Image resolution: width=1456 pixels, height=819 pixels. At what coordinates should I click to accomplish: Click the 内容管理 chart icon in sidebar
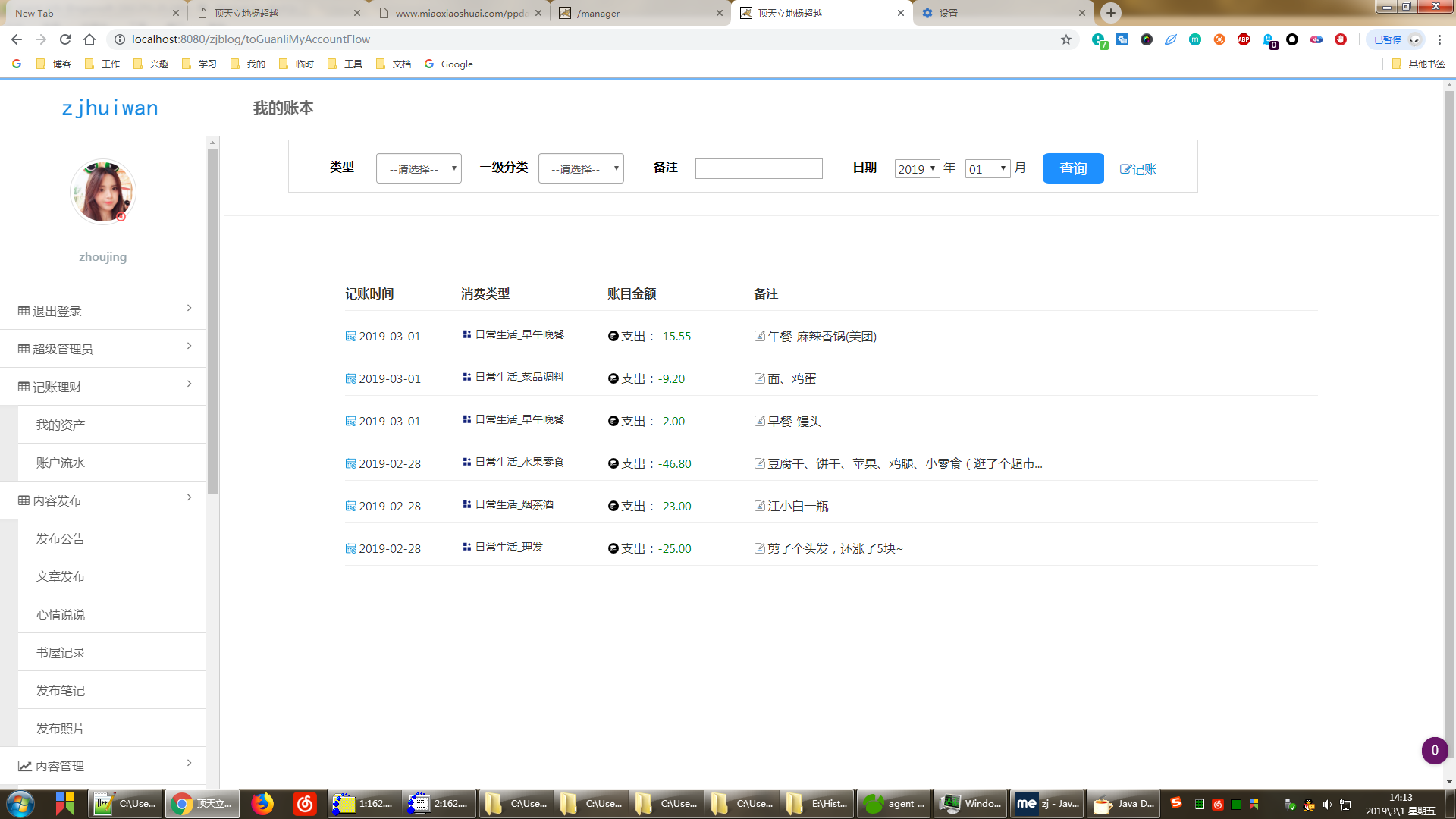pos(24,766)
